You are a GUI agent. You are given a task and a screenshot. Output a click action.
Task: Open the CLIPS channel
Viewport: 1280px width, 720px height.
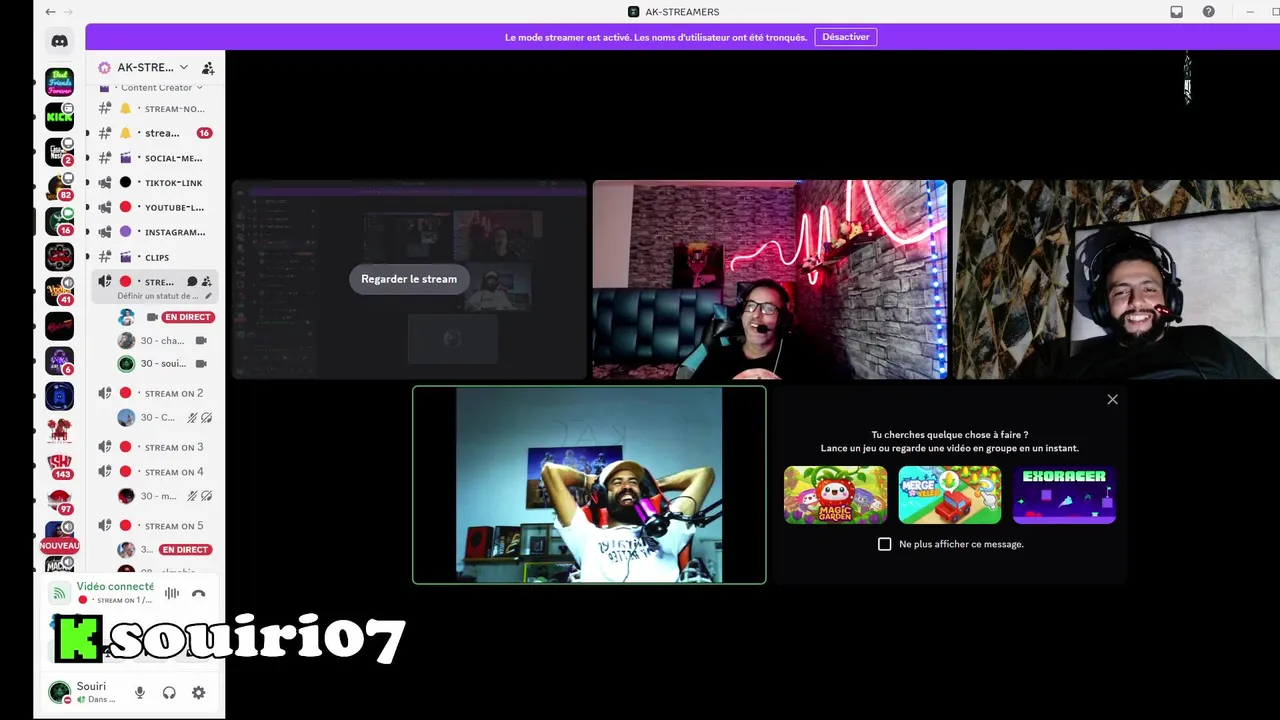(x=155, y=257)
